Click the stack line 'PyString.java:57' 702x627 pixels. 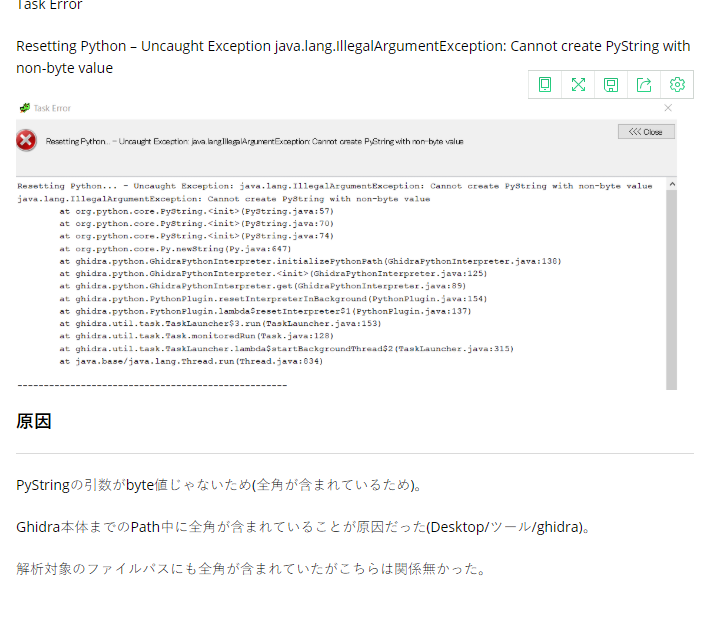[197, 211]
